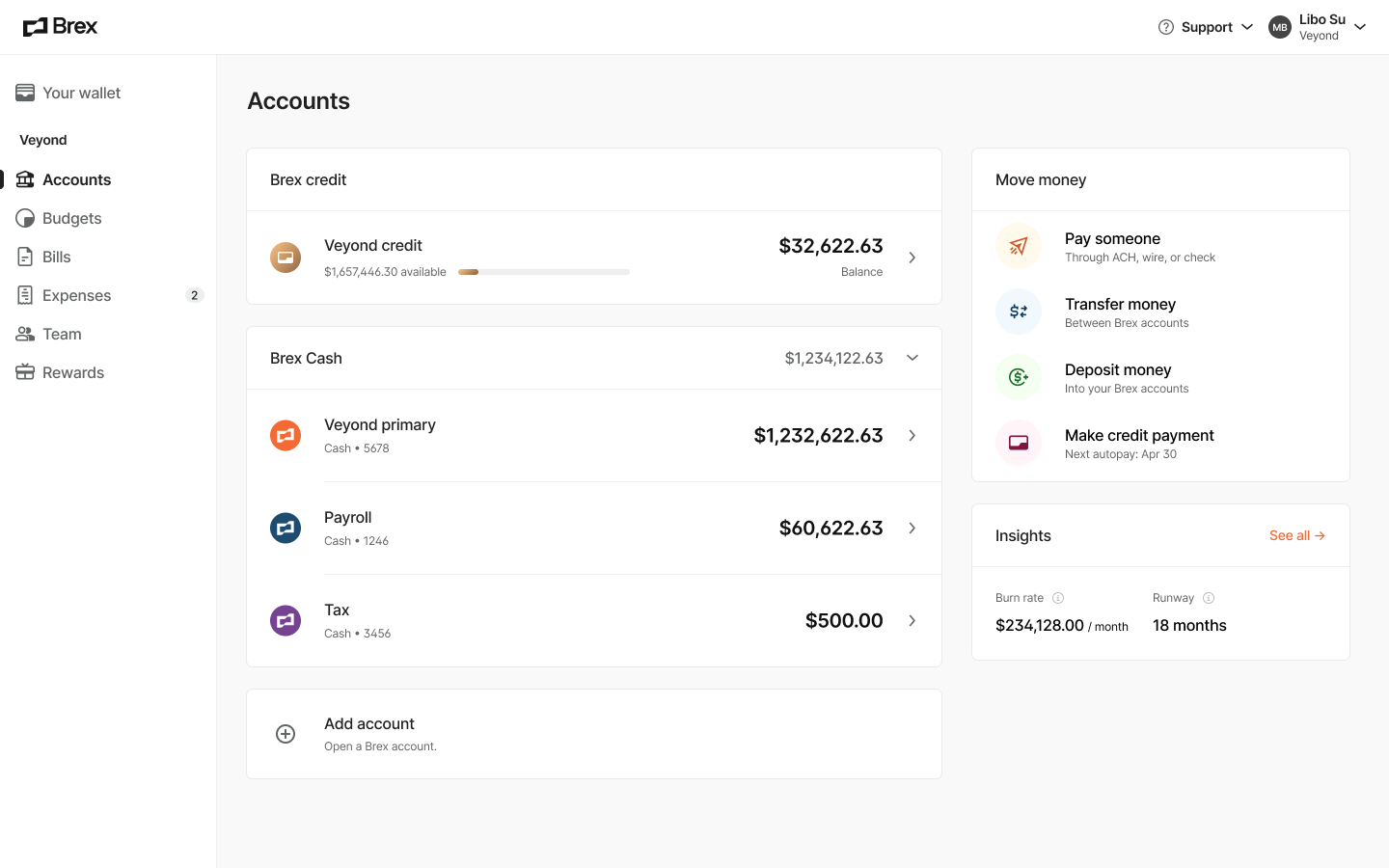
Task: Click the Pay someone paper plane icon
Action: tap(1019, 246)
